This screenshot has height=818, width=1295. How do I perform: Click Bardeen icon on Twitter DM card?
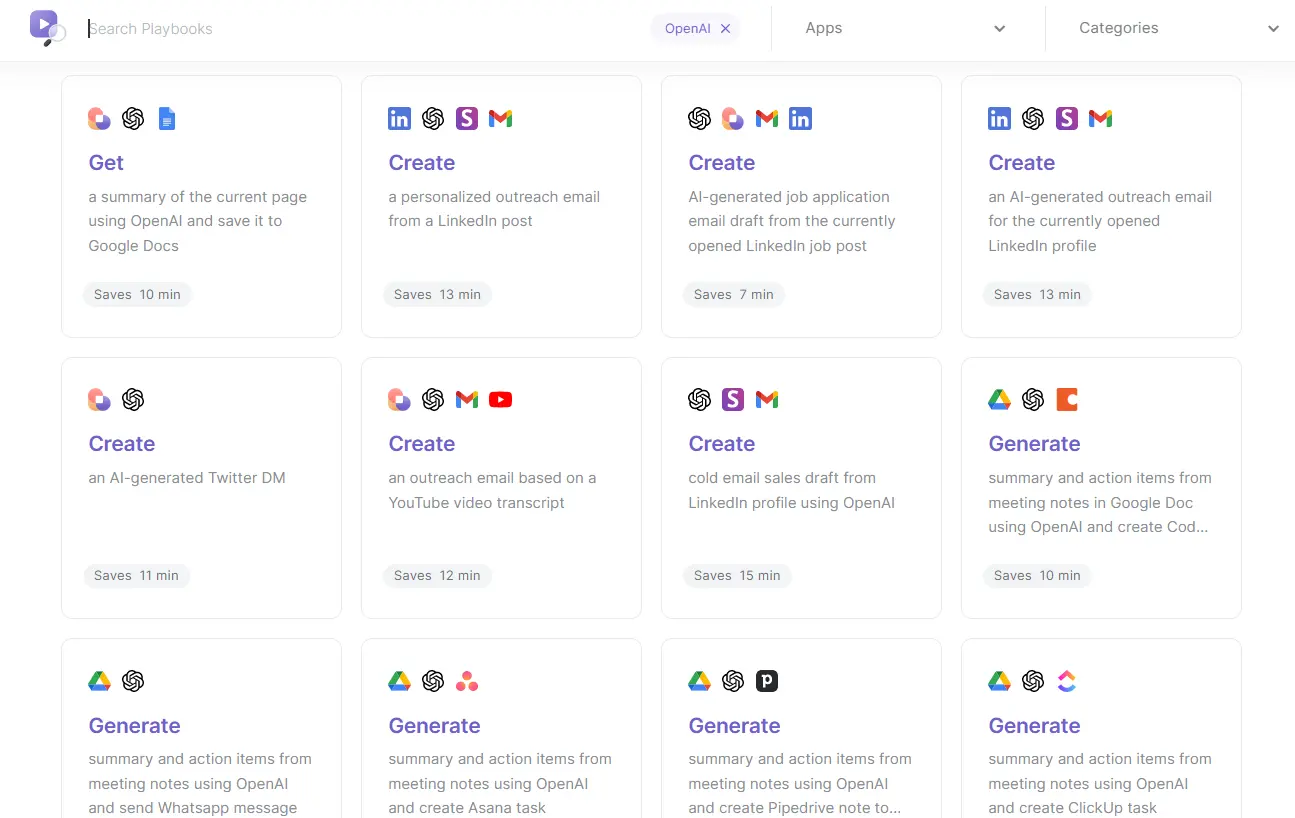tap(99, 400)
